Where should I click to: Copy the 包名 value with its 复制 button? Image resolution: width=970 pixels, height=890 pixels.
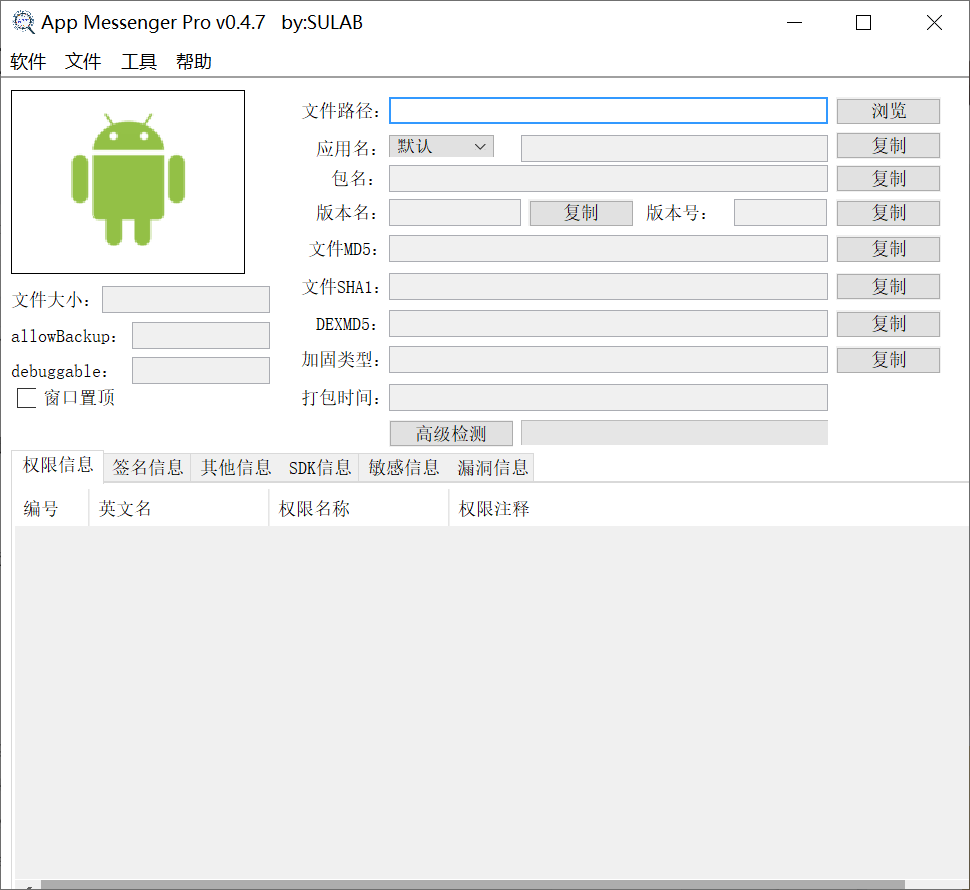point(887,178)
